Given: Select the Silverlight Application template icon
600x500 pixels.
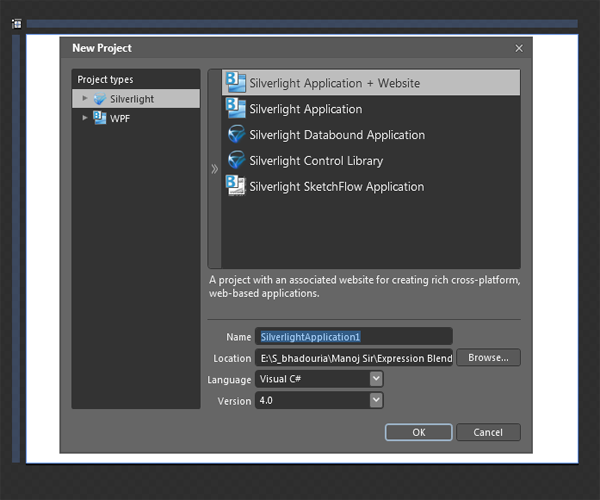Looking at the screenshot, I should click(x=236, y=108).
